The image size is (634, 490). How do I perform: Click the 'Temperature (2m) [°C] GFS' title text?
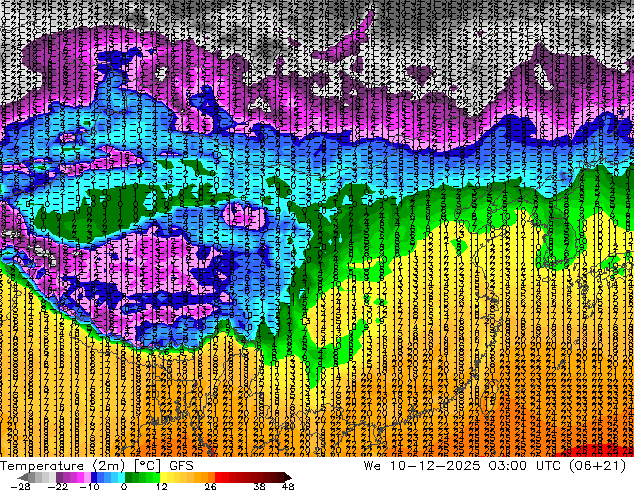point(97,466)
